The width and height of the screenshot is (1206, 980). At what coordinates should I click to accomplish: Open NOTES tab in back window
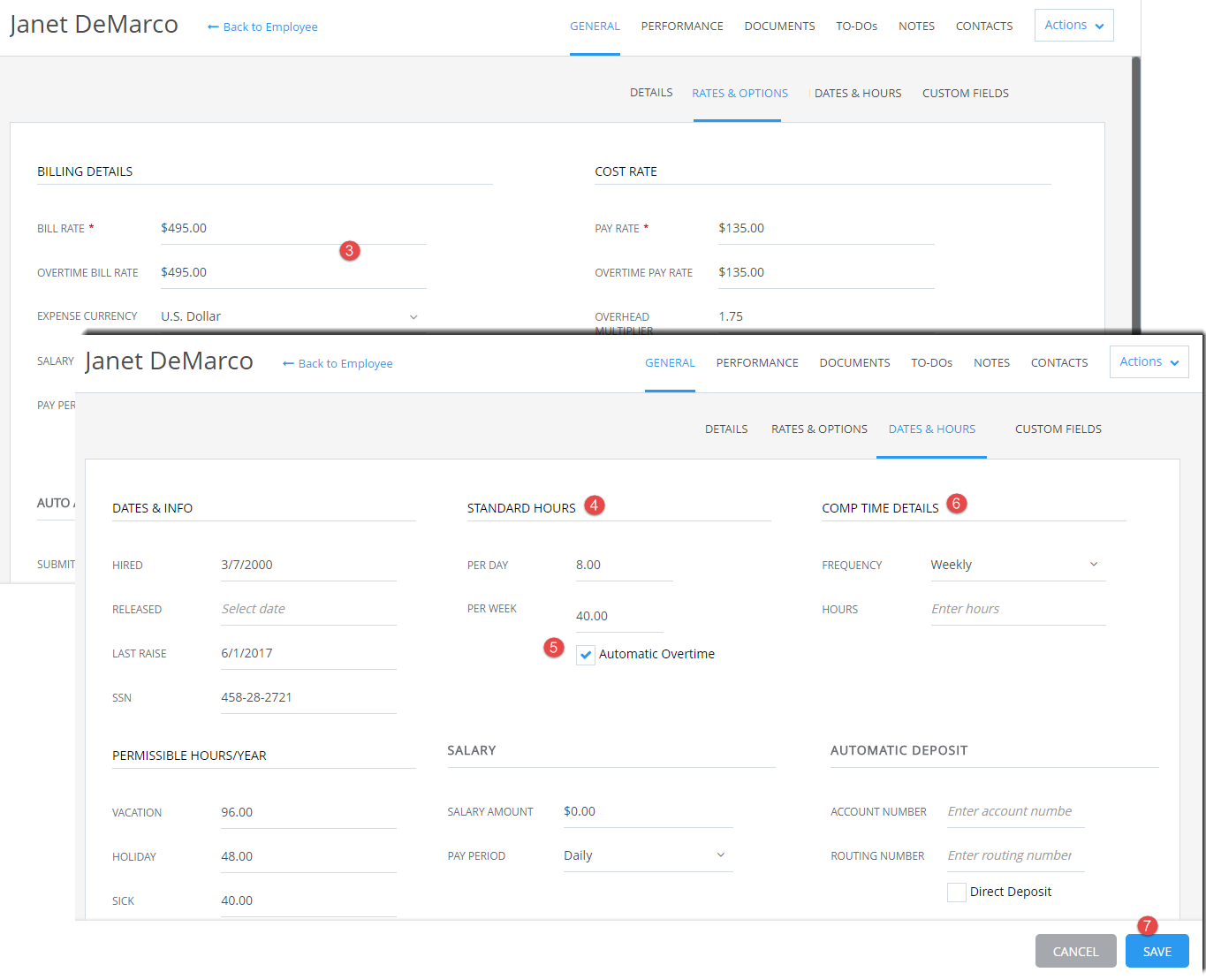(916, 26)
